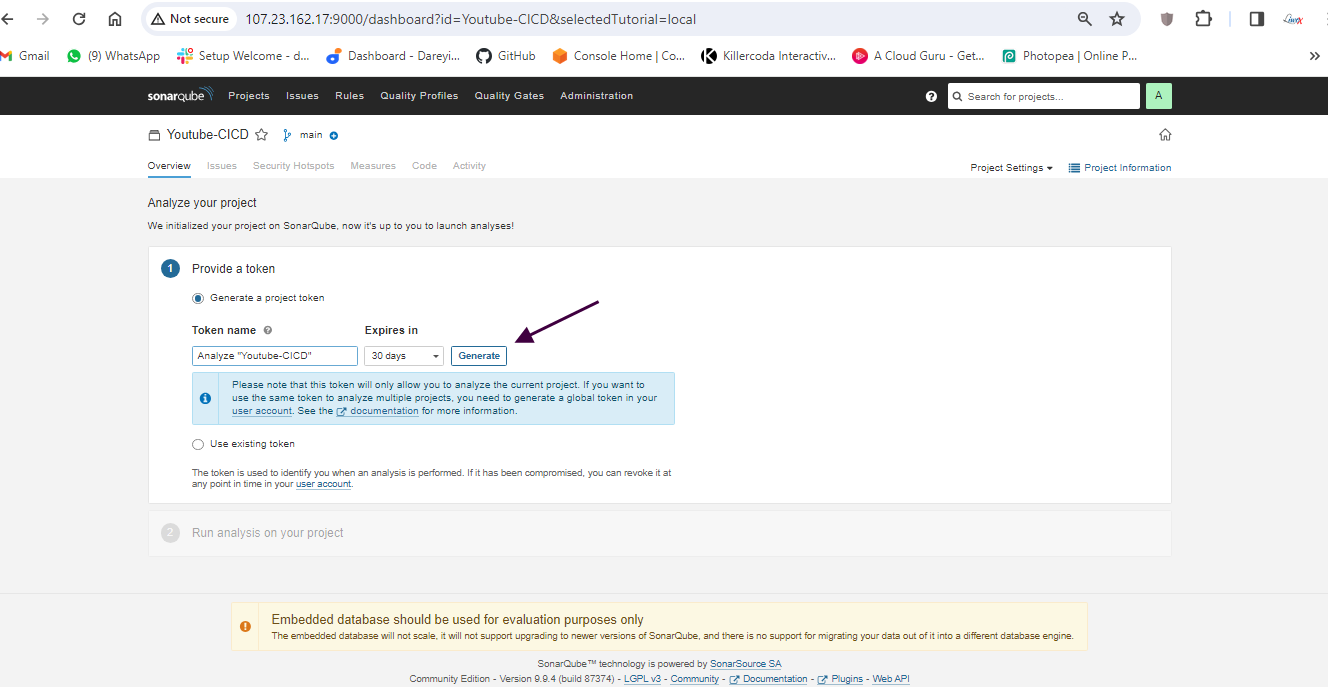
Task: Select Use existing token radio button
Action: pyautogui.click(x=198, y=444)
